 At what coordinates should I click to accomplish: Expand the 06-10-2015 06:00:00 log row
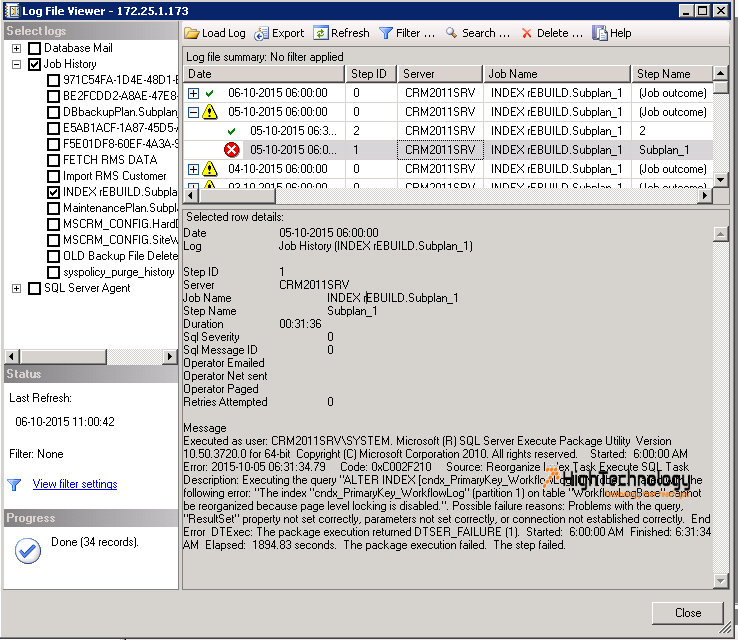193,93
